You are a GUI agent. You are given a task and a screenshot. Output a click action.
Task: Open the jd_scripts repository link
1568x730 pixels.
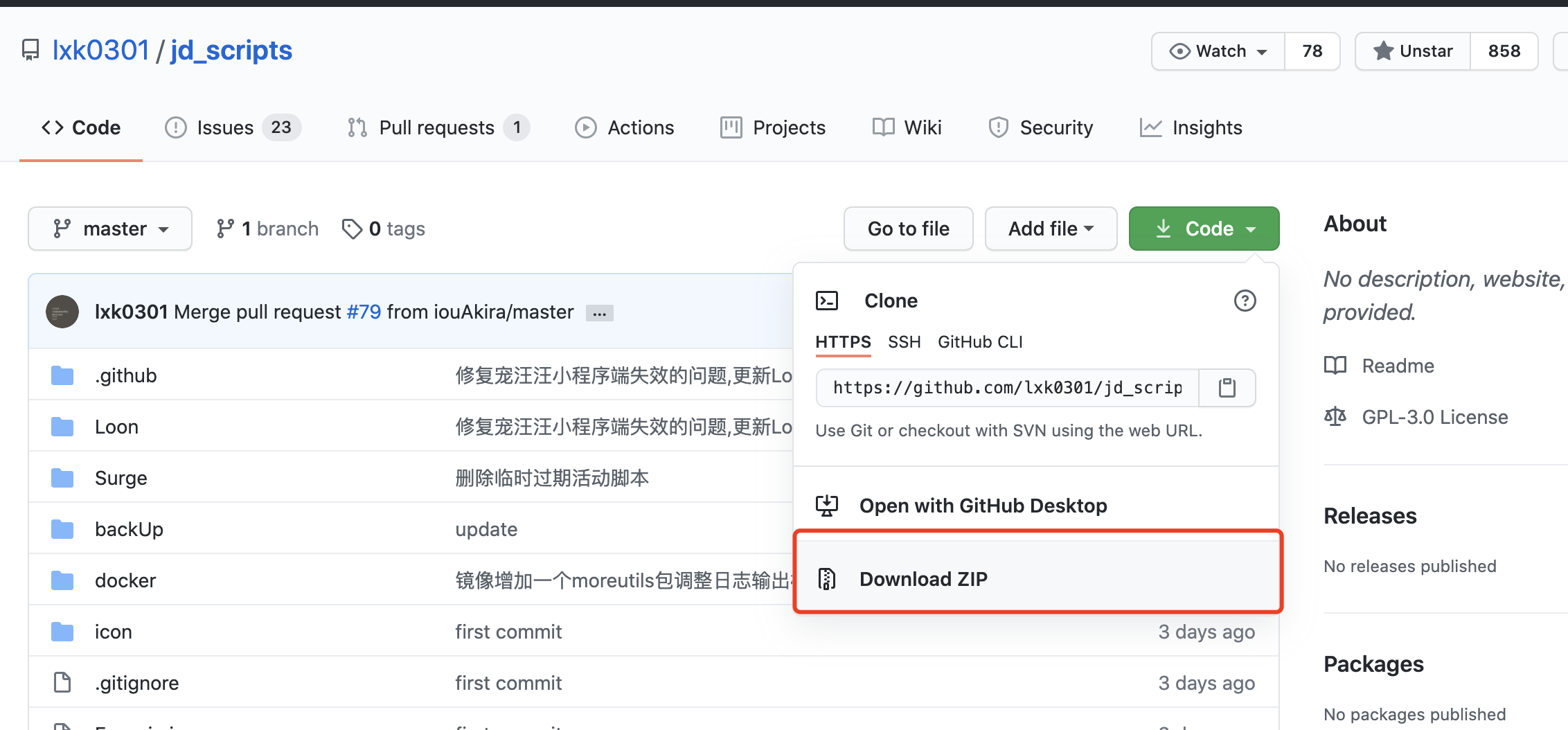(231, 51)
